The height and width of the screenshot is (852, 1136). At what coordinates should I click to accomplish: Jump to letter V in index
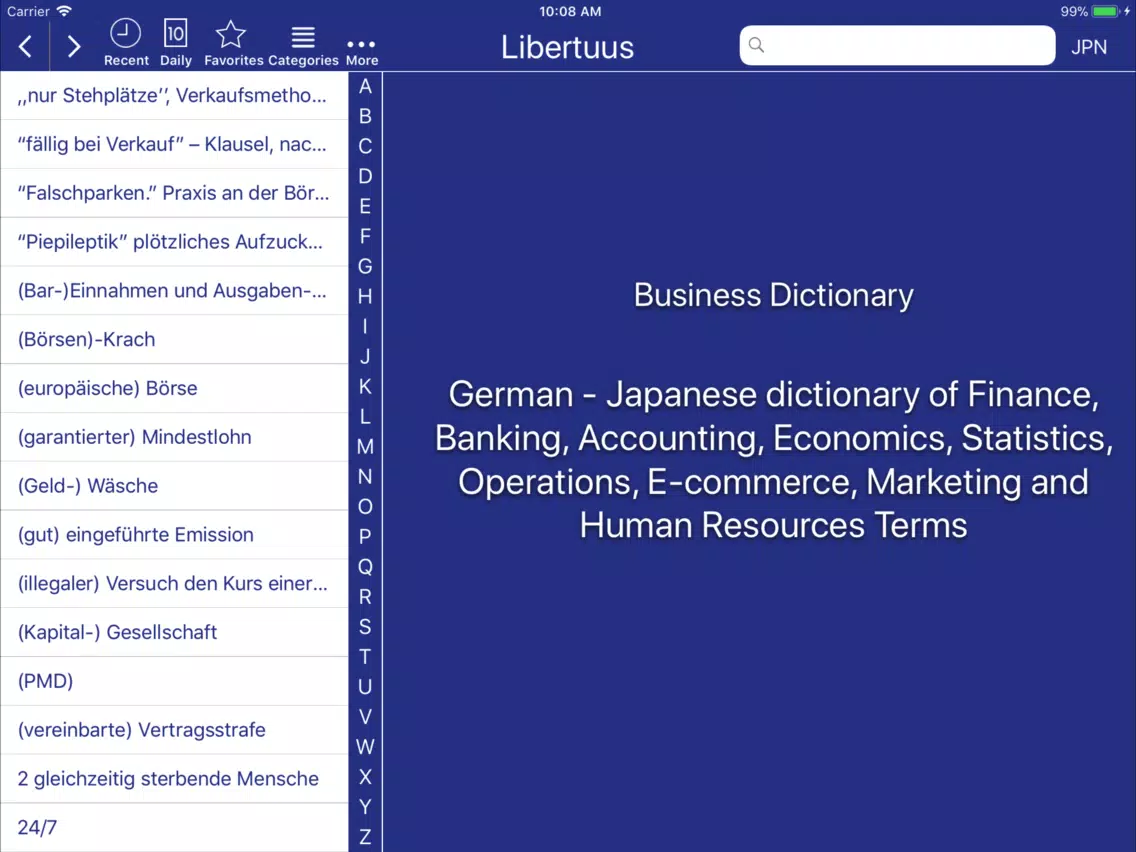pyautogui.click(x=365, y=717)
